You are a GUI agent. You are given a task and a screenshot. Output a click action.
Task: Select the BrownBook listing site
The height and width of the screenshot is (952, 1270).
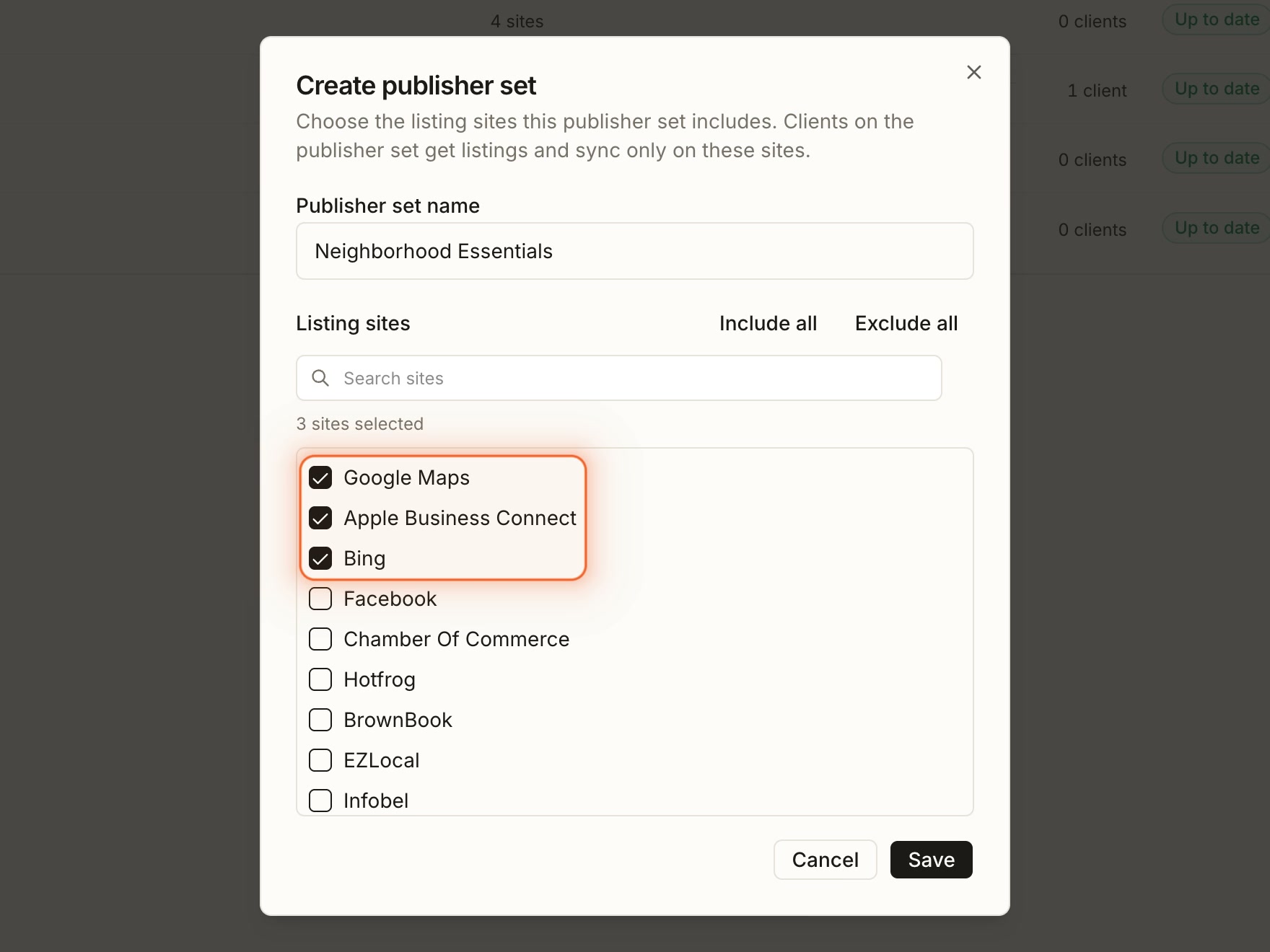320,720
